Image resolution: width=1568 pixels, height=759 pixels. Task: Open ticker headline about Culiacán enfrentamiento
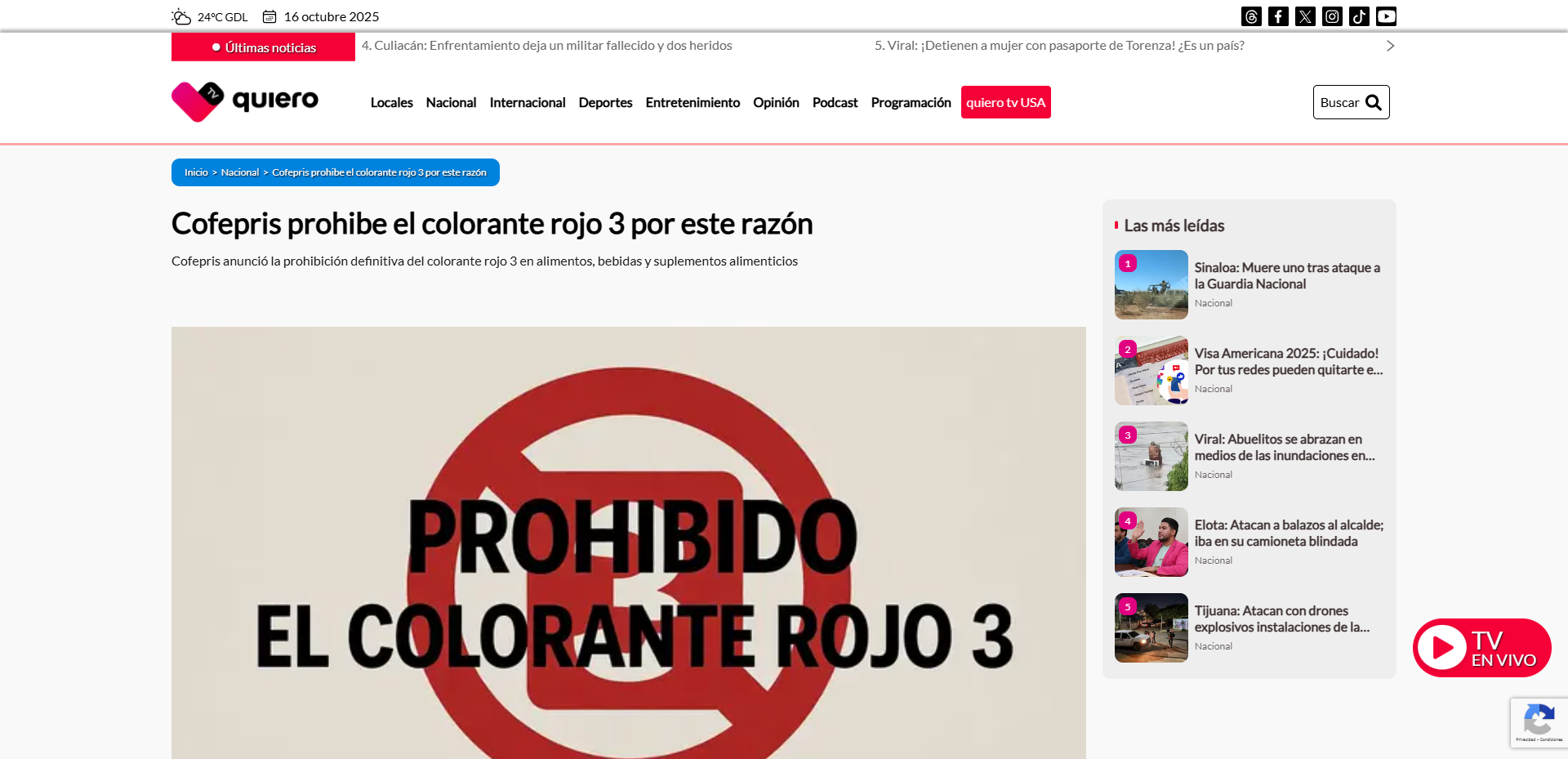click(547, 46)
